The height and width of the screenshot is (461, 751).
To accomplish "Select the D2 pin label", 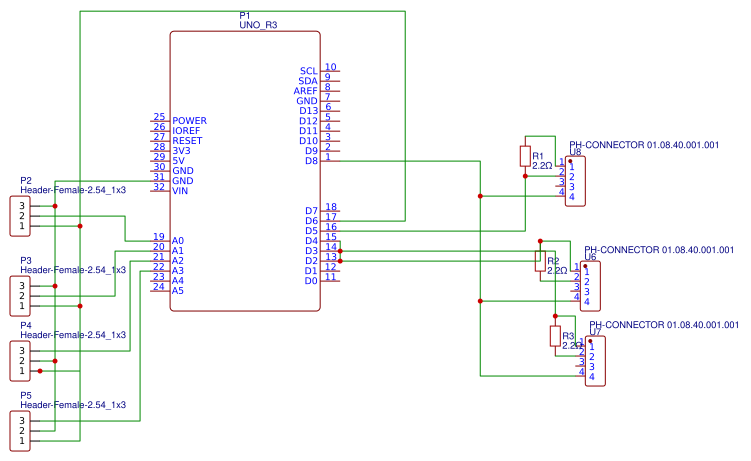I will (311, 261).
